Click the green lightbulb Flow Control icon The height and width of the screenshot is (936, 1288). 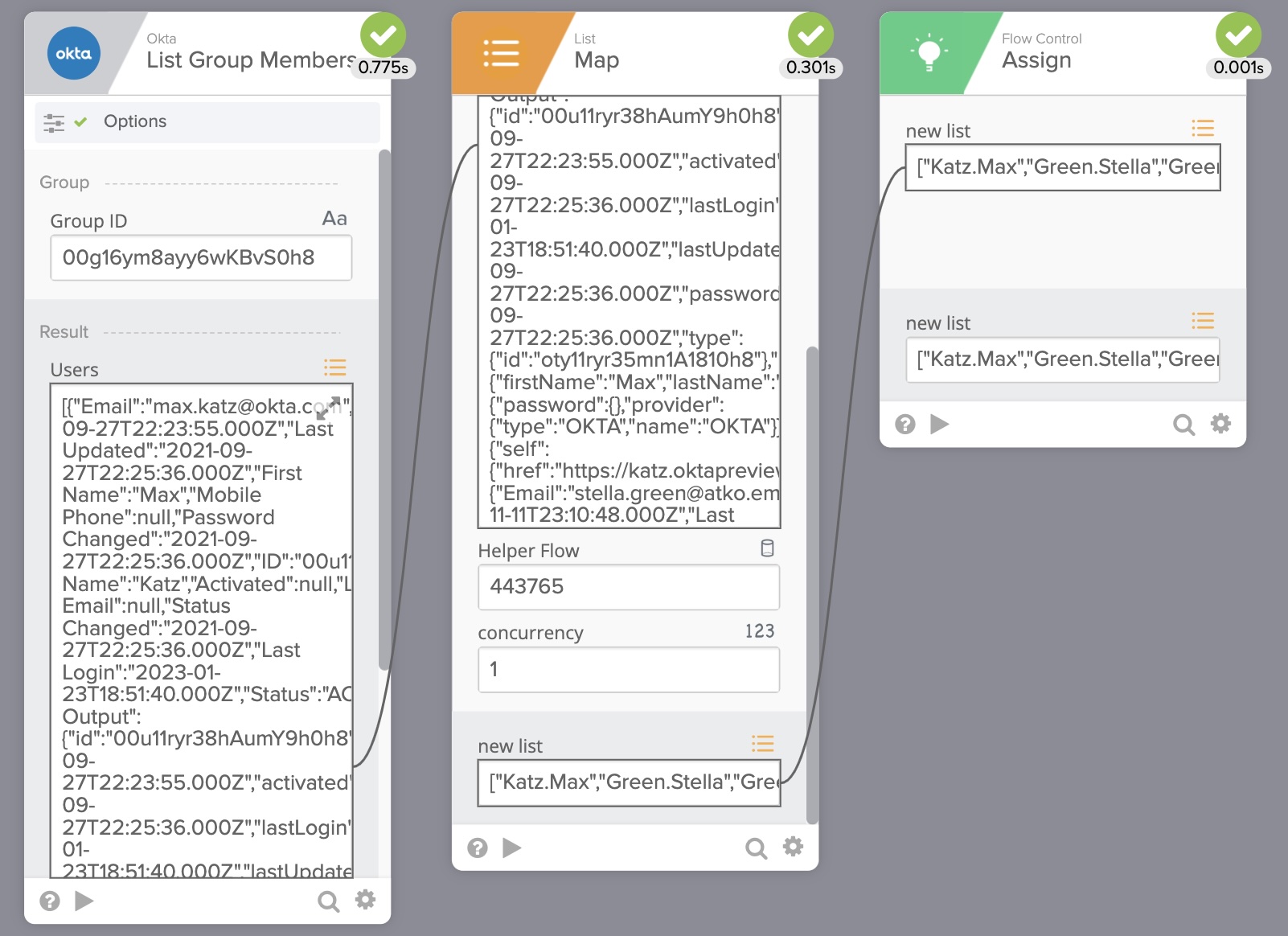(929, 54)
